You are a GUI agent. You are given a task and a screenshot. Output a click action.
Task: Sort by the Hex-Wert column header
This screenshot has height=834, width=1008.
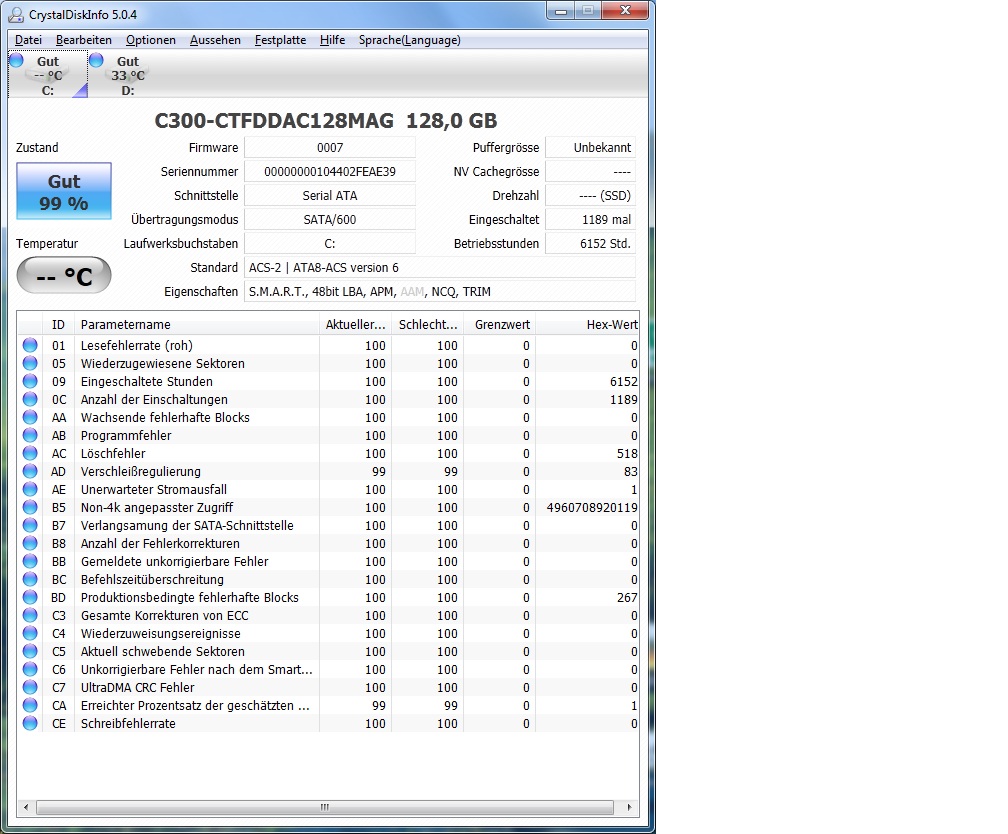coord(587,325)
